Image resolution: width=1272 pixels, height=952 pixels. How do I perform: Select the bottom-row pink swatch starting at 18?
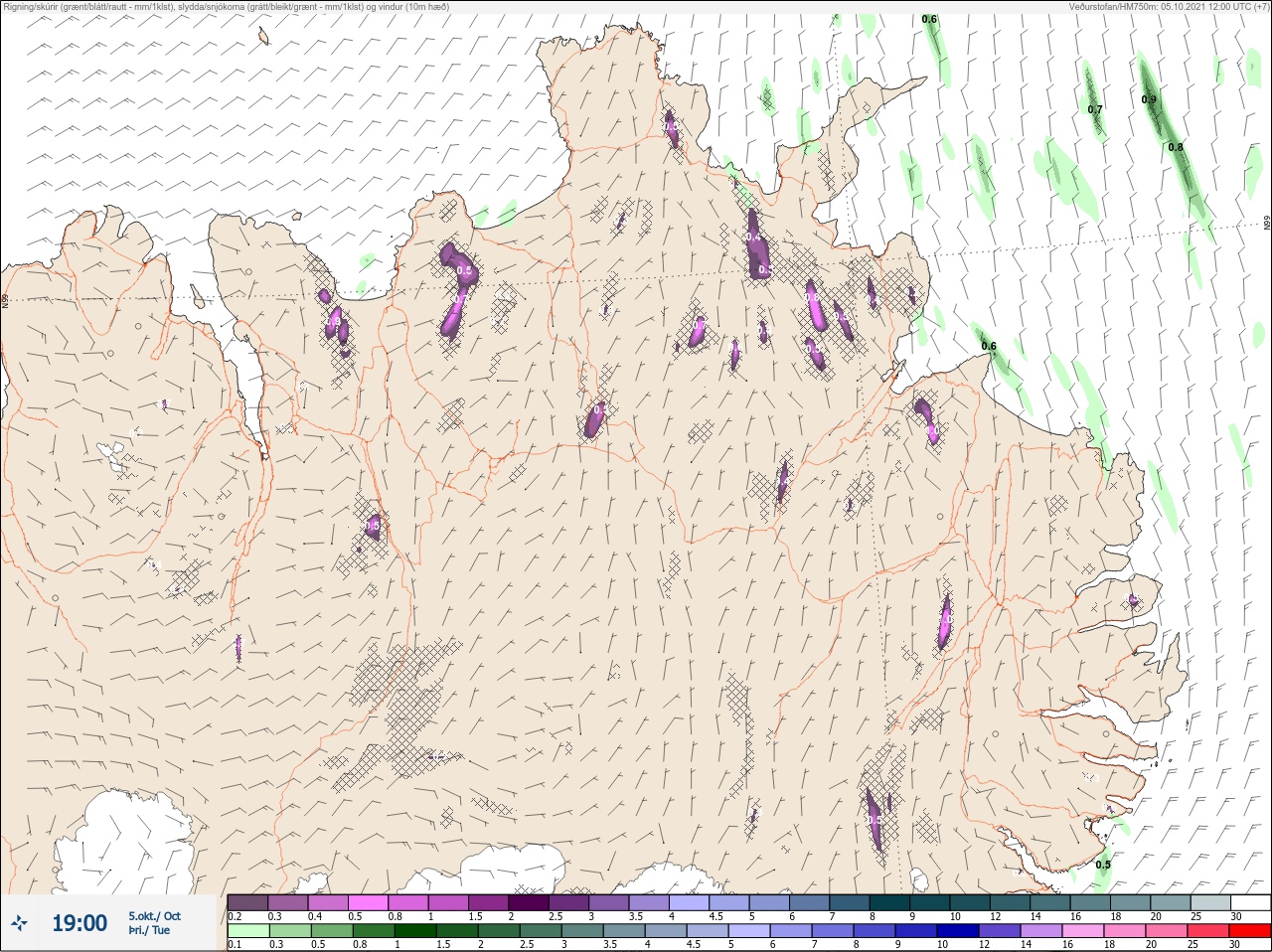(x=1127, y=931)
